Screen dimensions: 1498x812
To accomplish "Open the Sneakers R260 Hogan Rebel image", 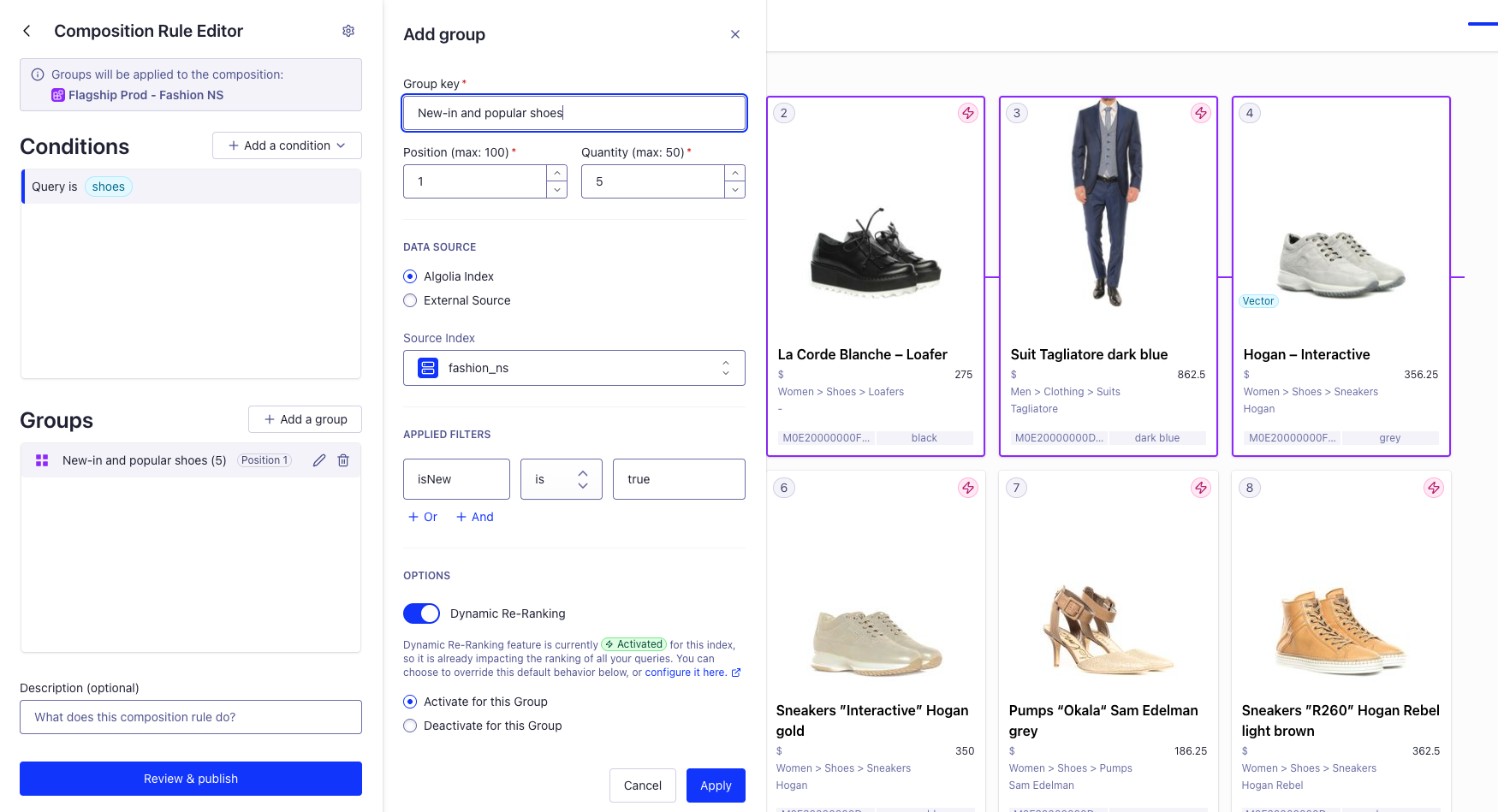I will coord(1341,631).
